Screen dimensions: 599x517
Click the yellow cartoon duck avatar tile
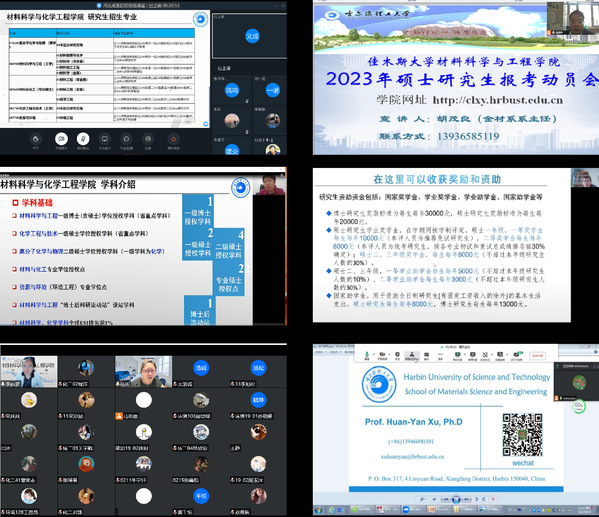[29, 400]
